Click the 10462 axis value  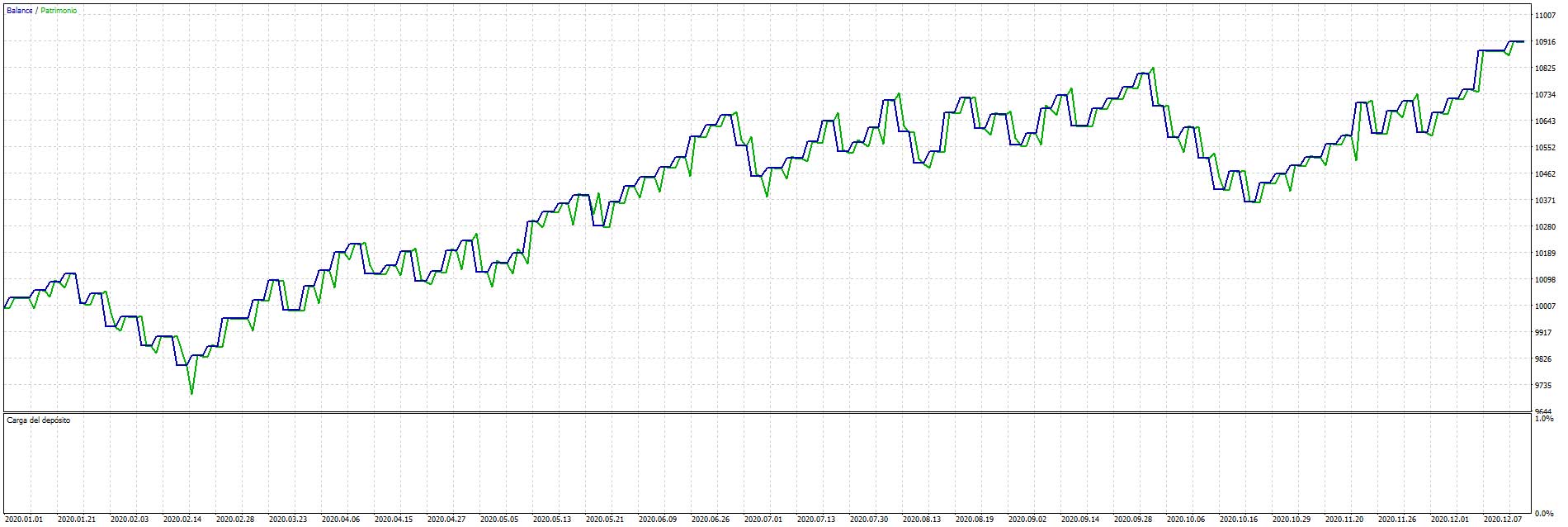(1546, 174)
